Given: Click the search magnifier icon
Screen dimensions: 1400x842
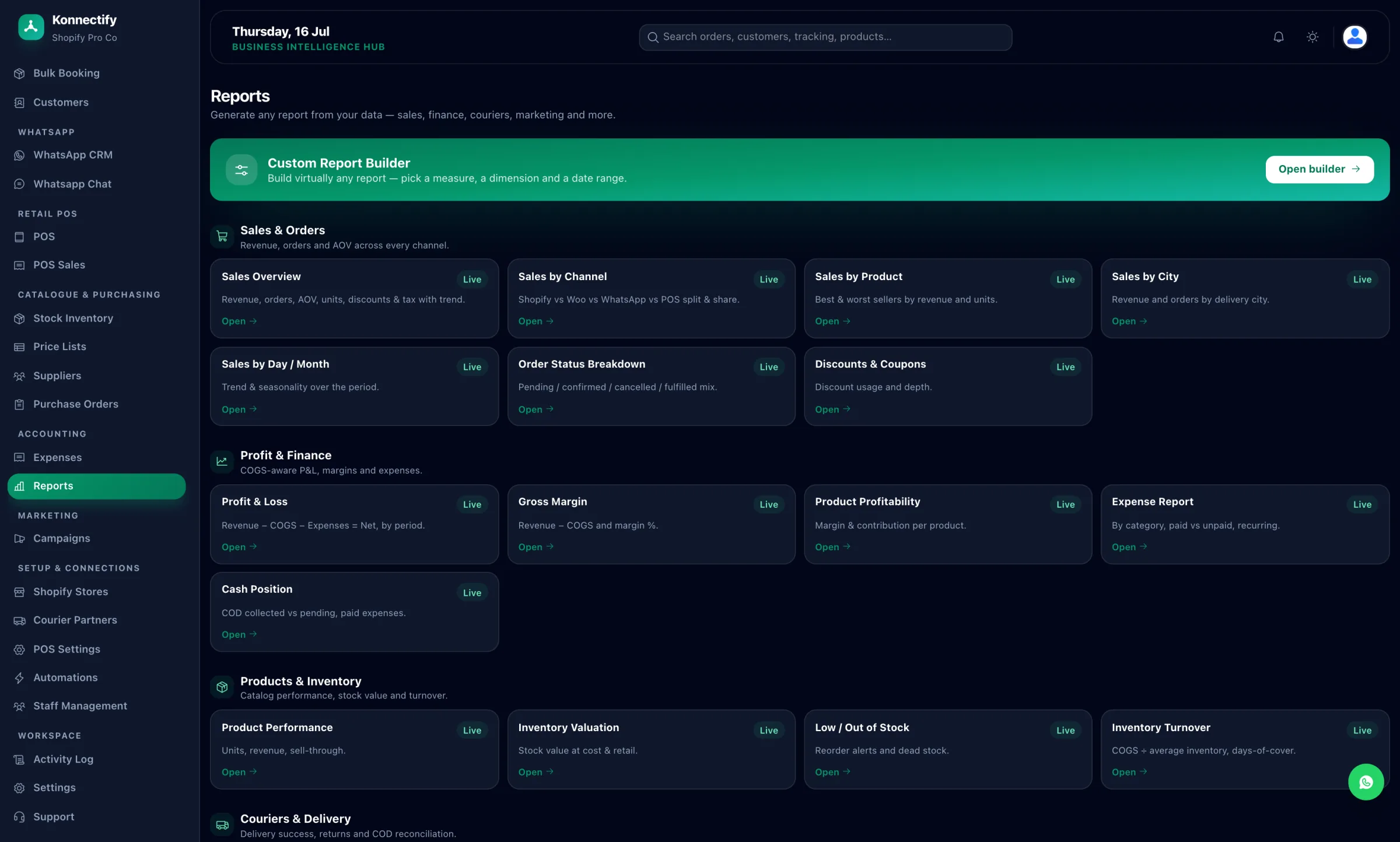Looking at the screenshot, I should [x=653, y=37].
